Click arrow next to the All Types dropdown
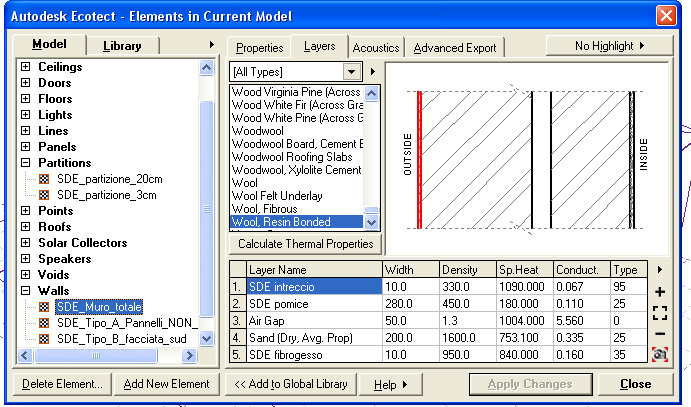This screenshot has width=691, height=407. click(x=373, y=71)
